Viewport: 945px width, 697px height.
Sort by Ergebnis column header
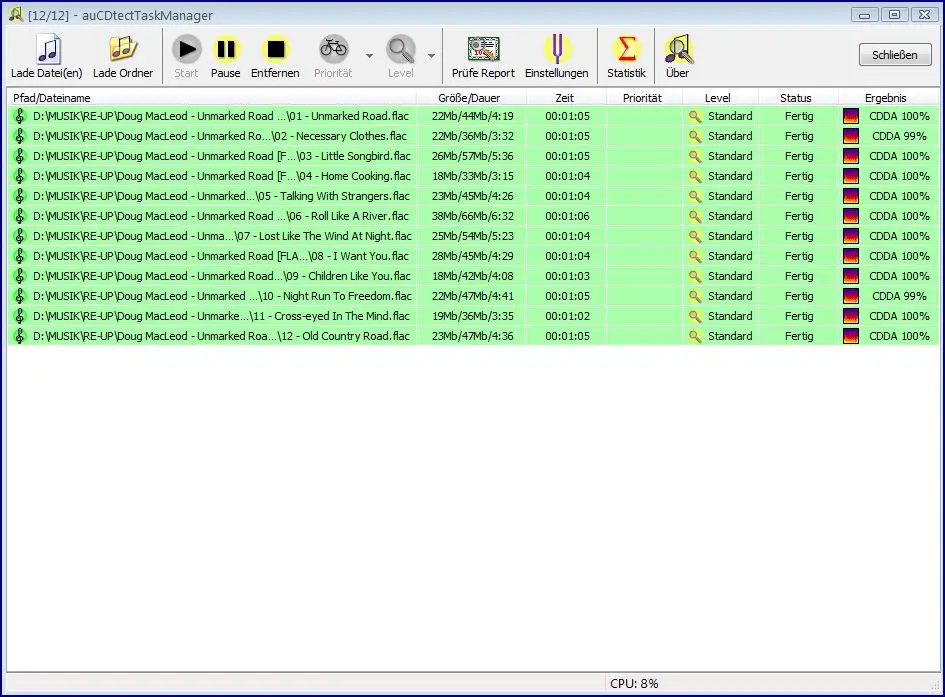coord(888,98)
